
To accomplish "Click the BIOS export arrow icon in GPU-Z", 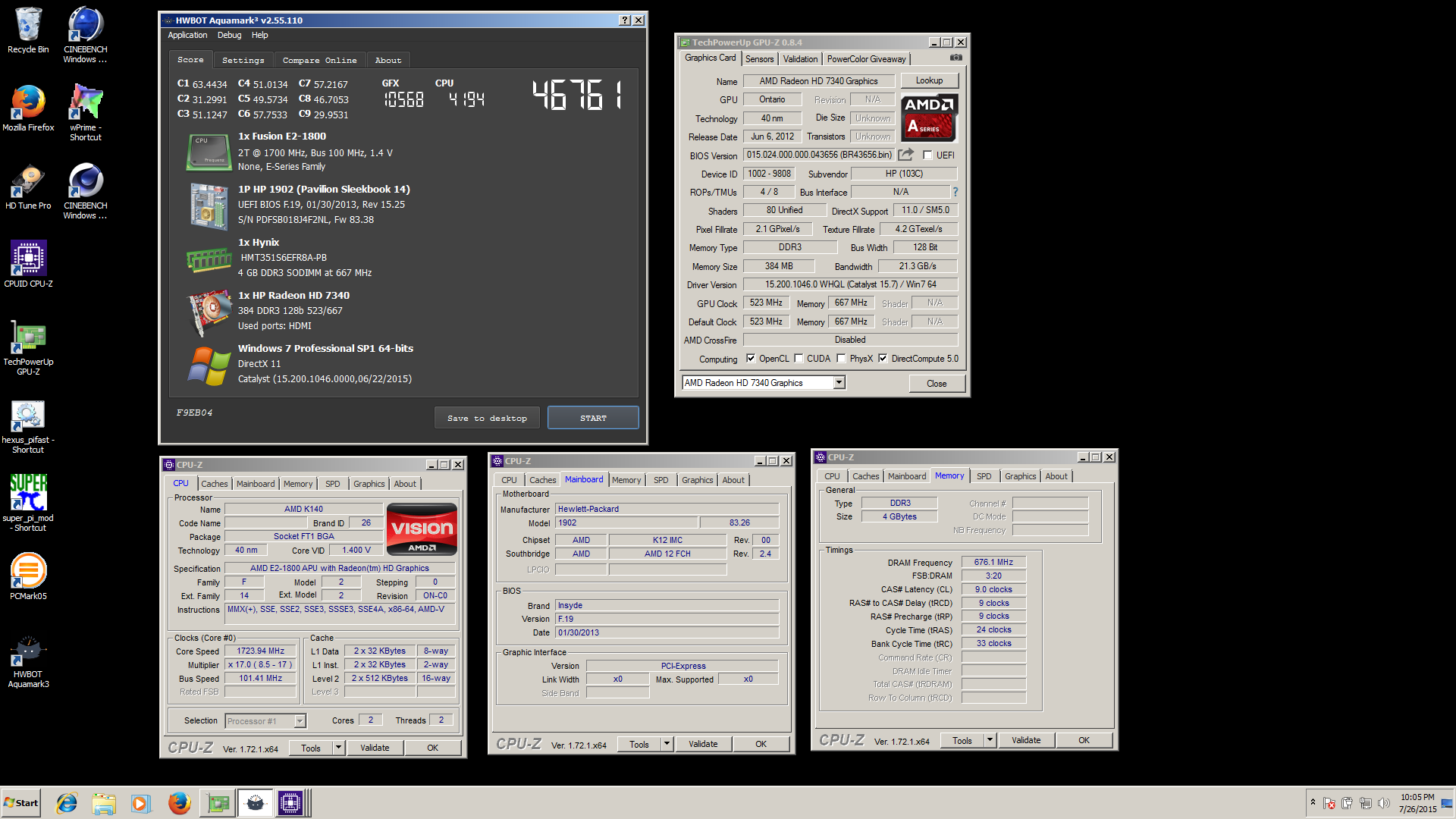I will click(905, 155).
